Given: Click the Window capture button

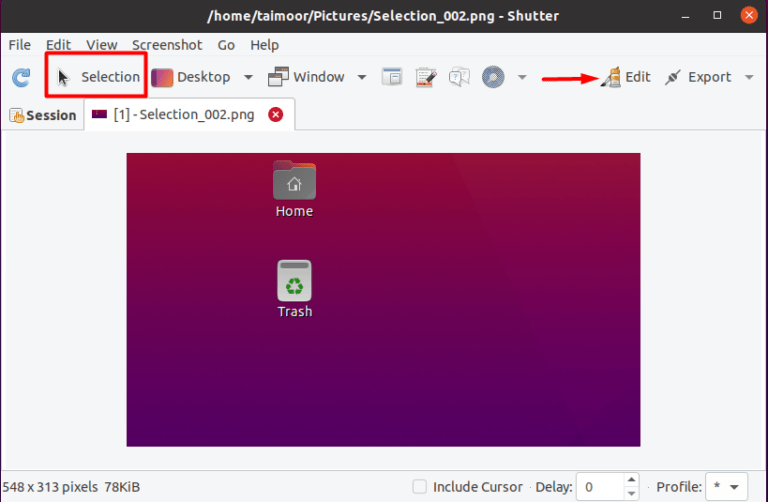Looking at the screenshot, I should 306,77.
